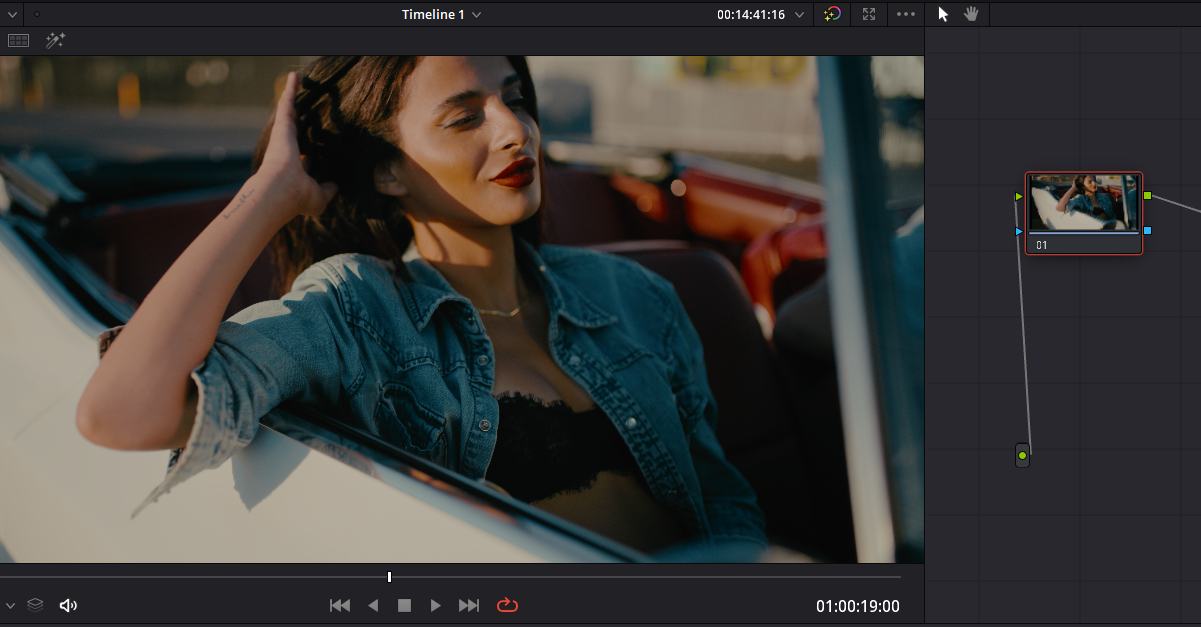Select the hand pan tool

971,14
